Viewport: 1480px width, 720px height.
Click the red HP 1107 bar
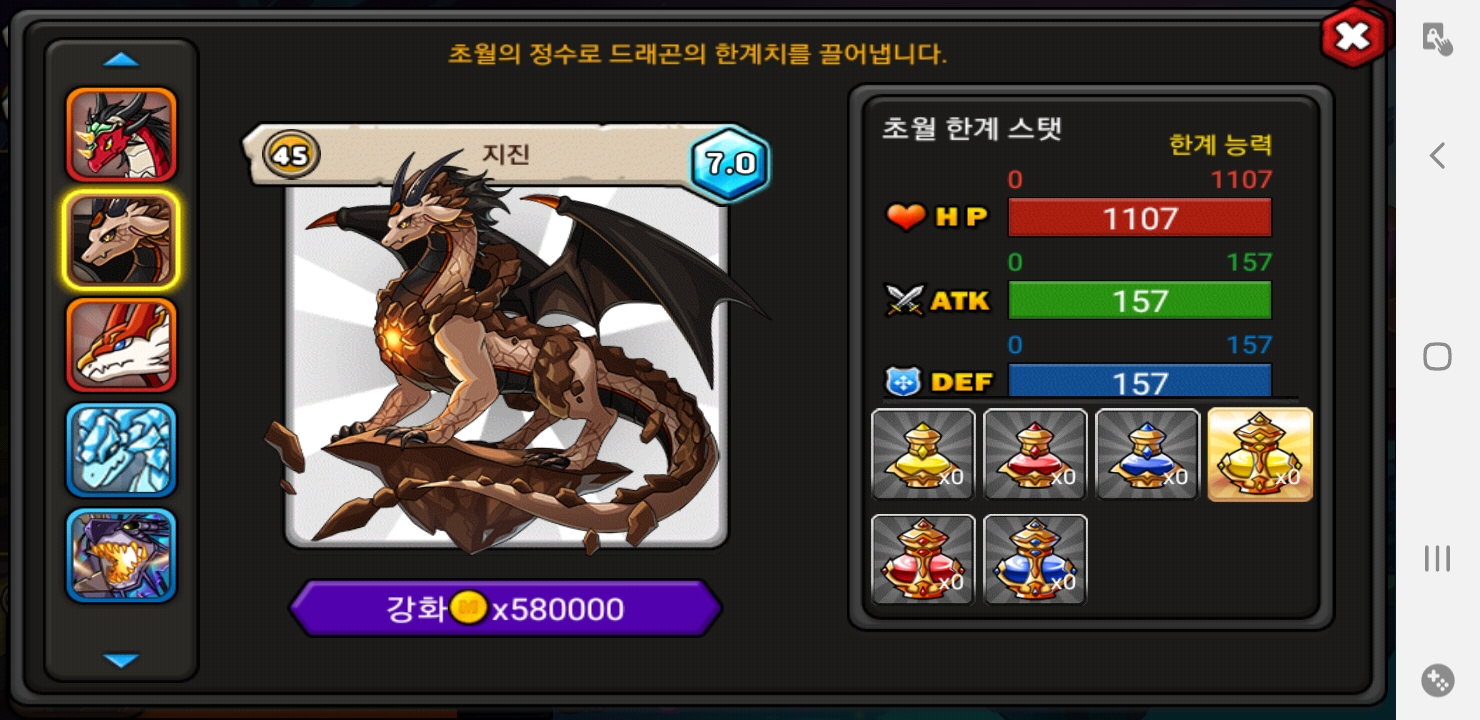pyautogui.click(x=1140, y=218)
